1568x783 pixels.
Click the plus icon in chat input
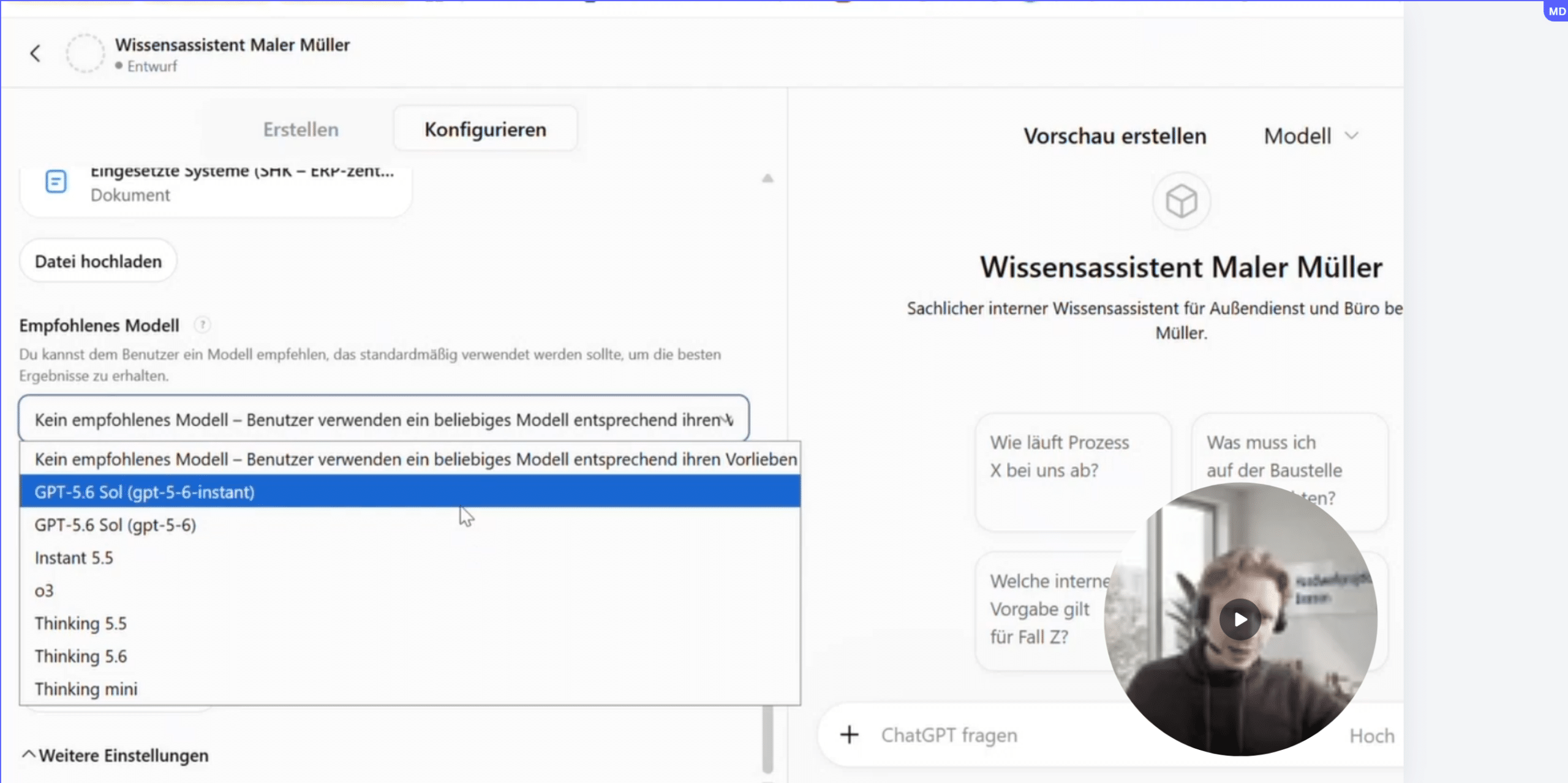[x=849, y=735]
